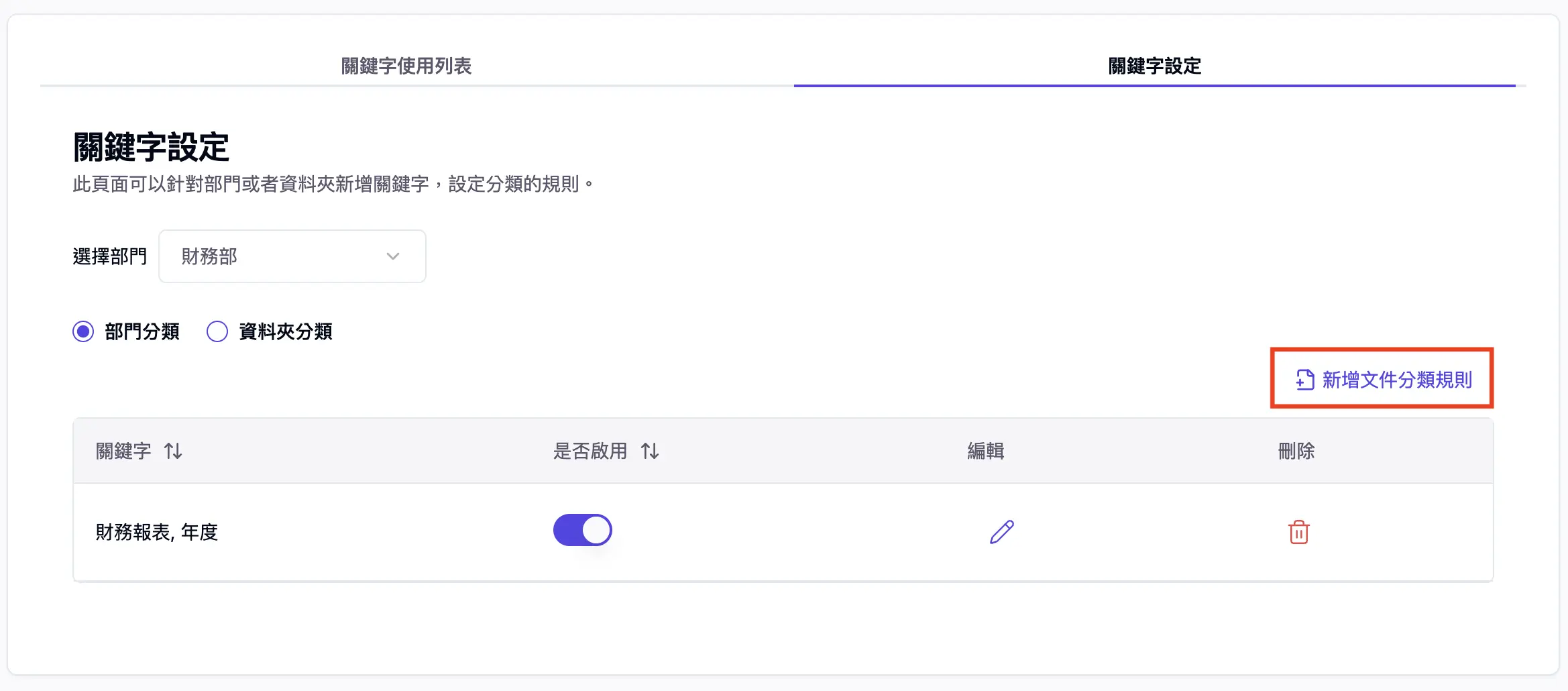Click the chevron in the 財務部 selector

pyautogui.click(x=394, y=256)
